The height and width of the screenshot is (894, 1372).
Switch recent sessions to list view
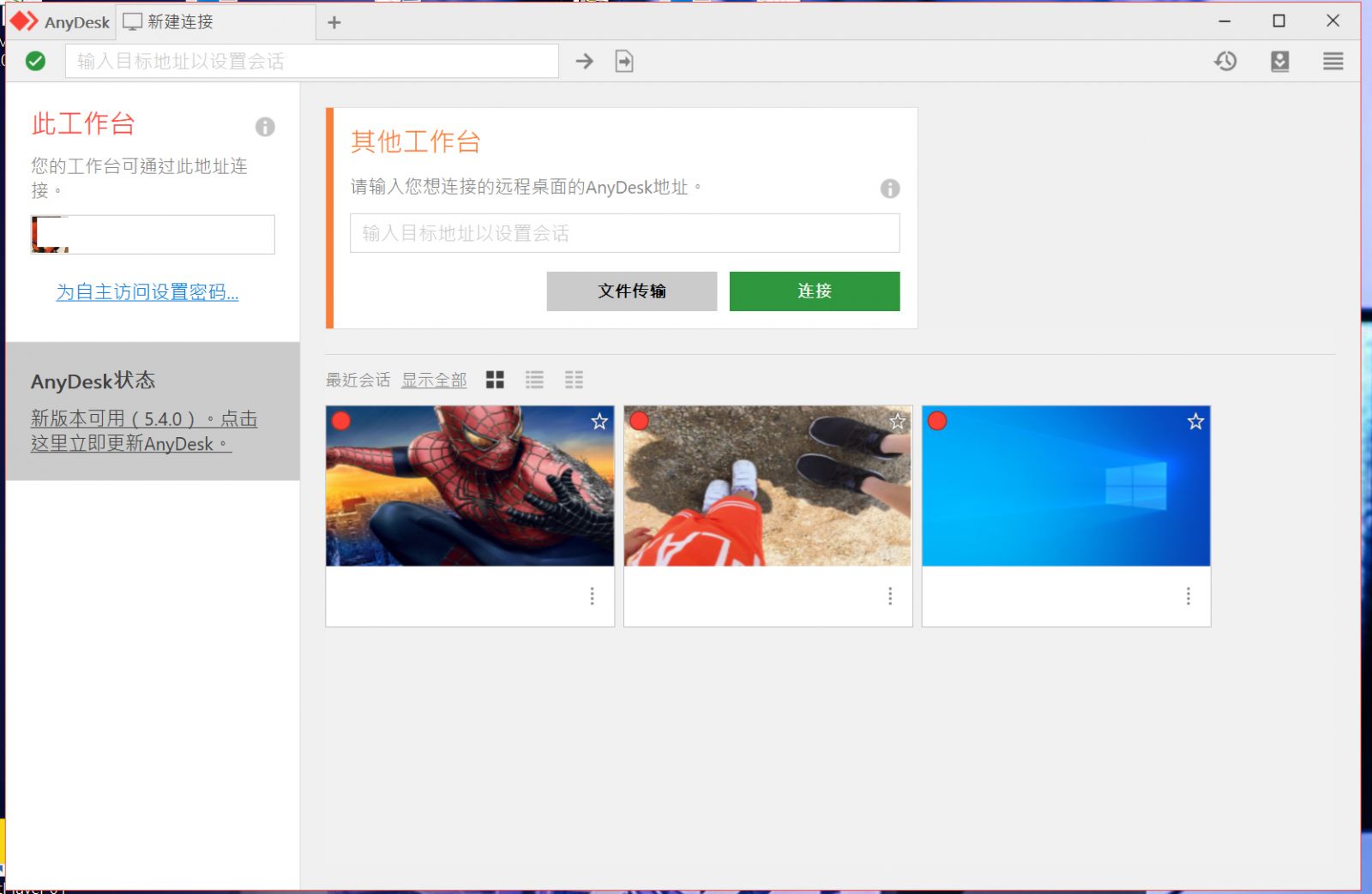point(534,380)
